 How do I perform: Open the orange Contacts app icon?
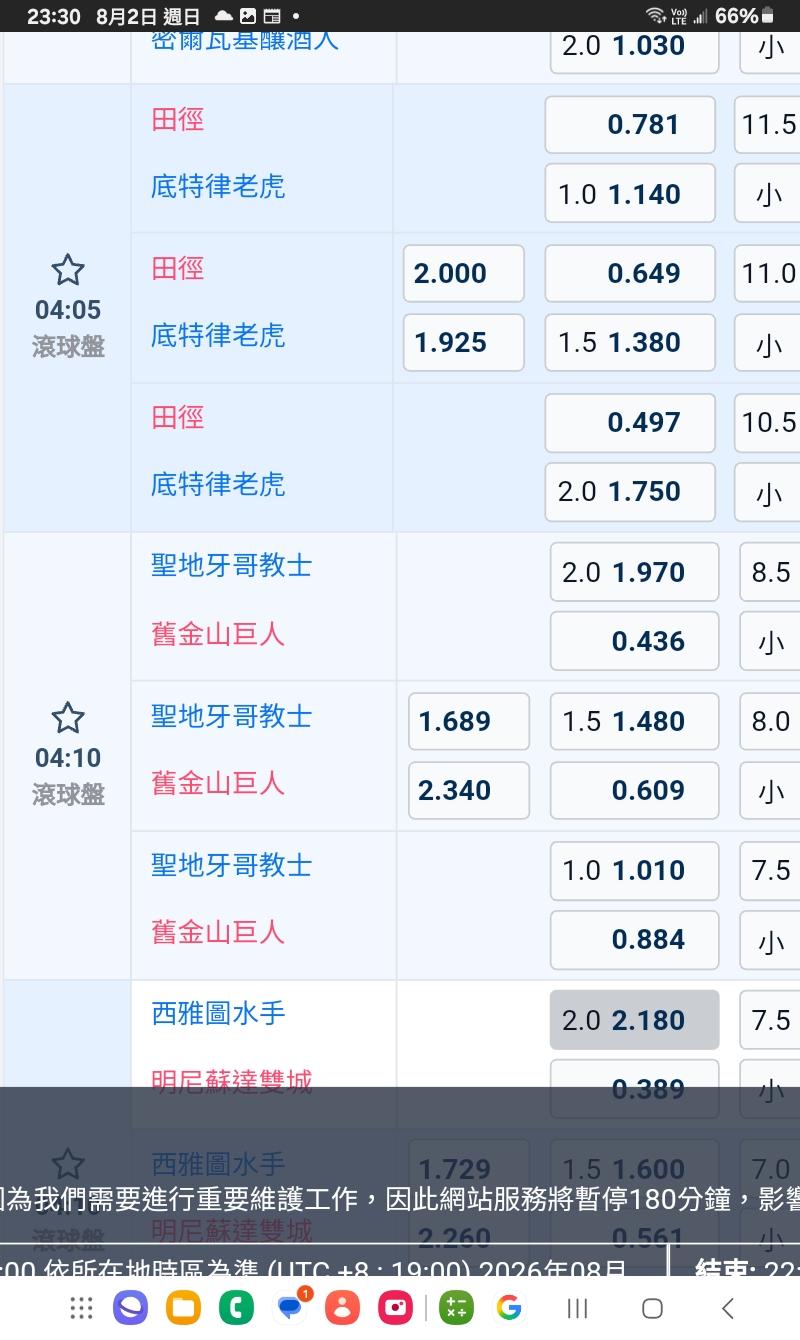[343, 1307]
